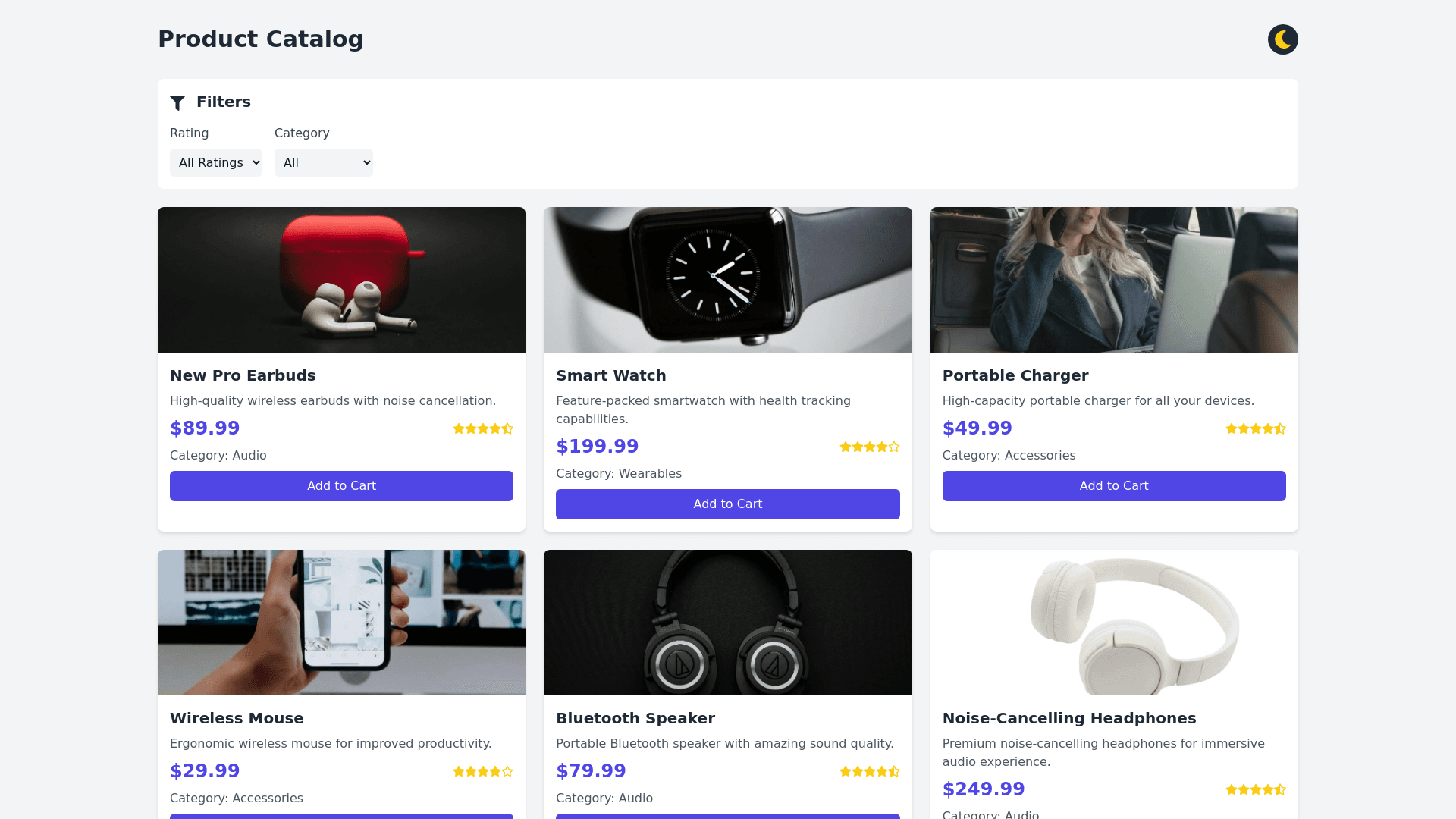Click the Noise-Cancelling Headphones title
The image size is (1456, 819).
click(1069, 718)
